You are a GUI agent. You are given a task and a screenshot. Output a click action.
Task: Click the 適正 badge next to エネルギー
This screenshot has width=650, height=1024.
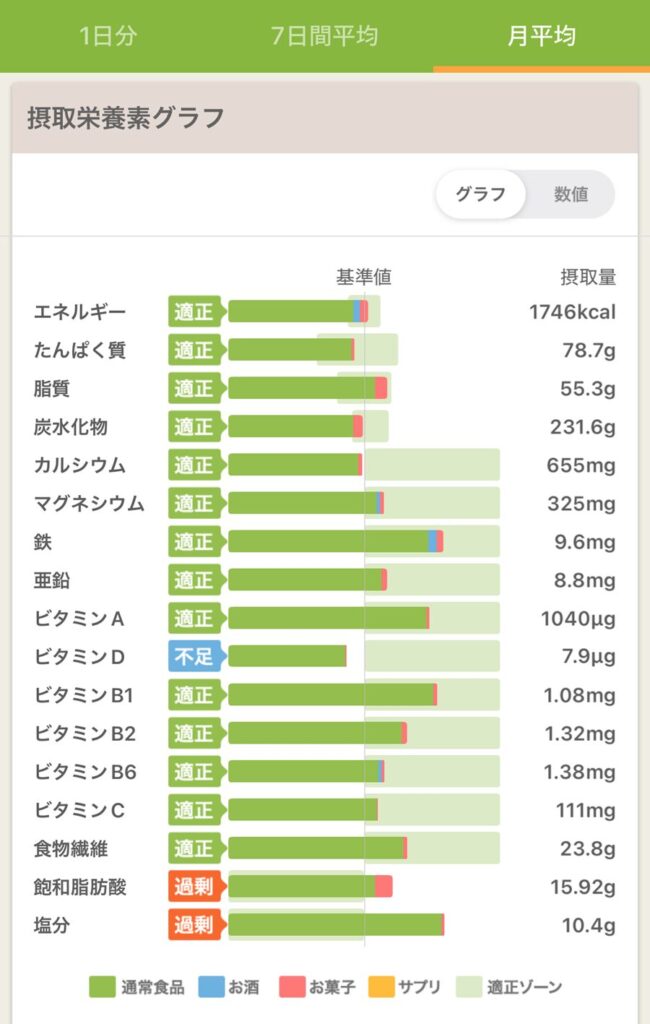[x=195, y=311]
